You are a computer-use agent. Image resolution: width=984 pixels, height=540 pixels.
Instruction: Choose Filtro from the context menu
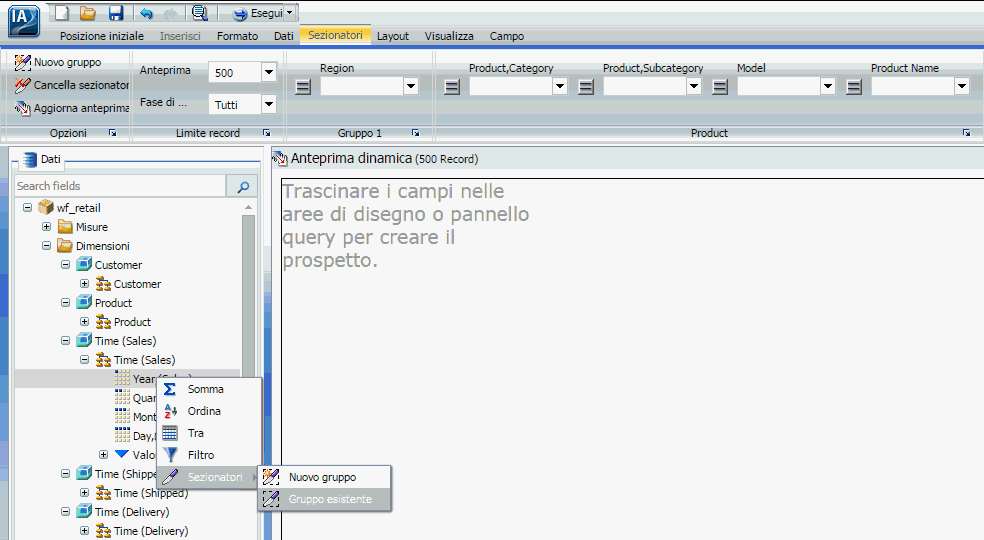208,455
